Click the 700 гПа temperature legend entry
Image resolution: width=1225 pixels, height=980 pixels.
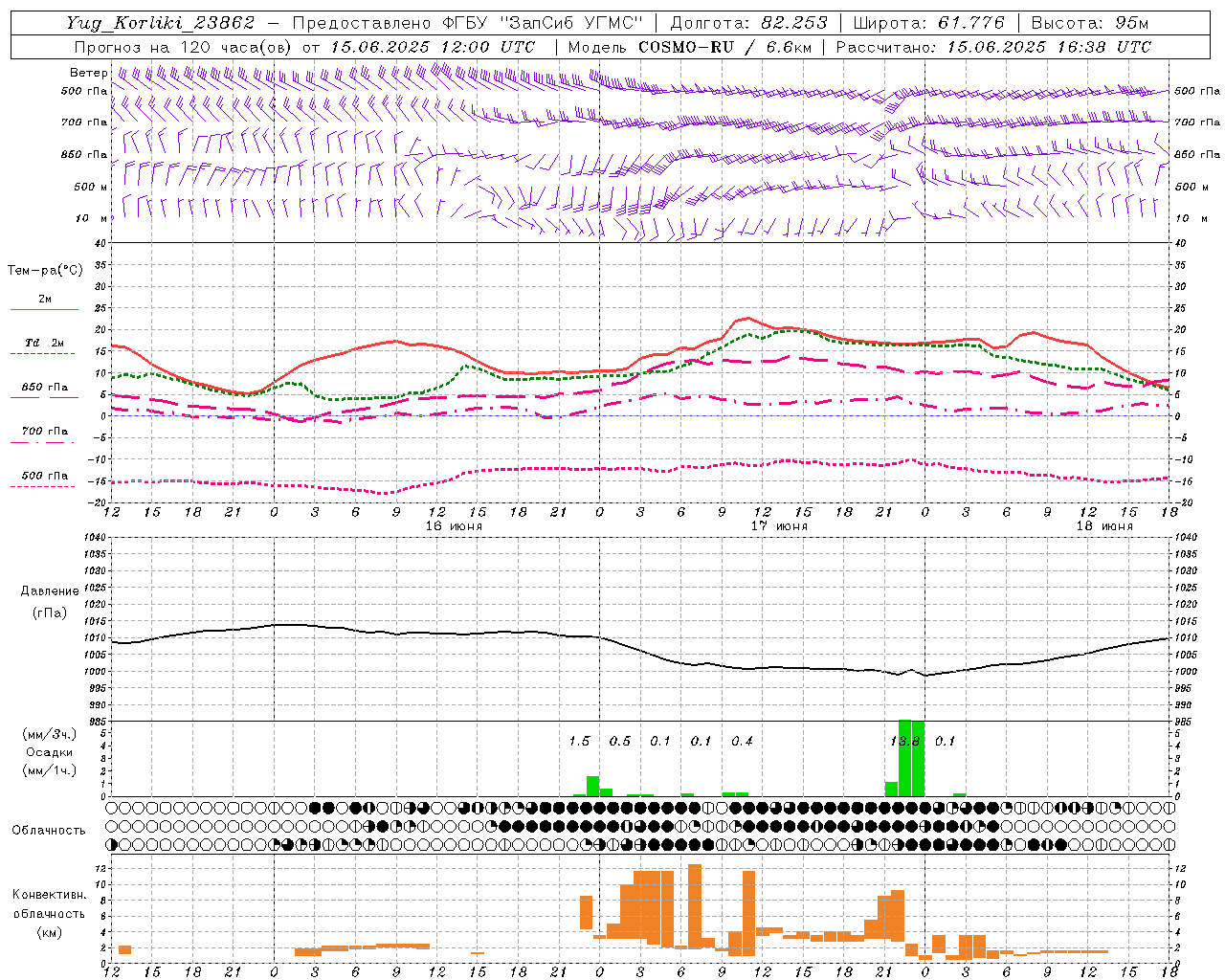[45, 431]
